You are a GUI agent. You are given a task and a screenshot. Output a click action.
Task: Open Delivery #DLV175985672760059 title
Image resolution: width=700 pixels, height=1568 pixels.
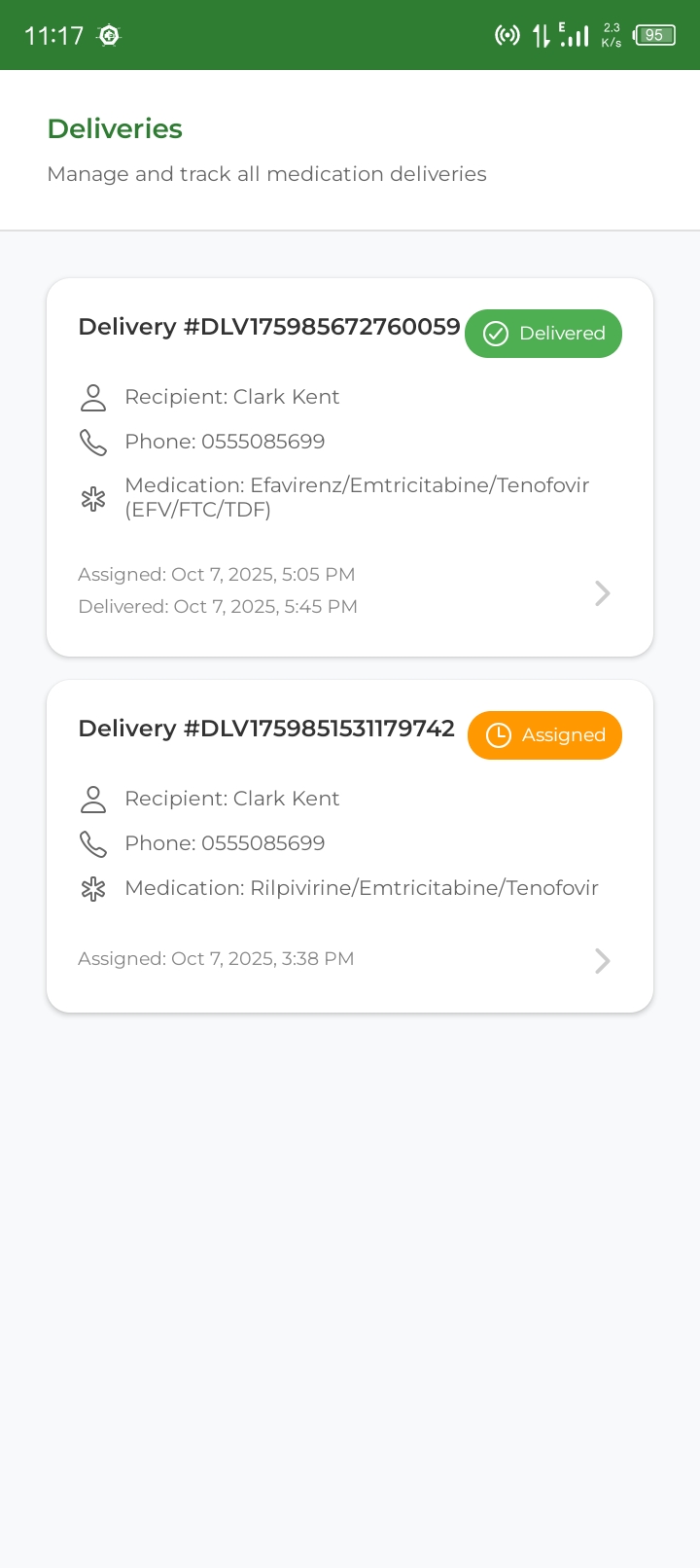coord(269,327)
